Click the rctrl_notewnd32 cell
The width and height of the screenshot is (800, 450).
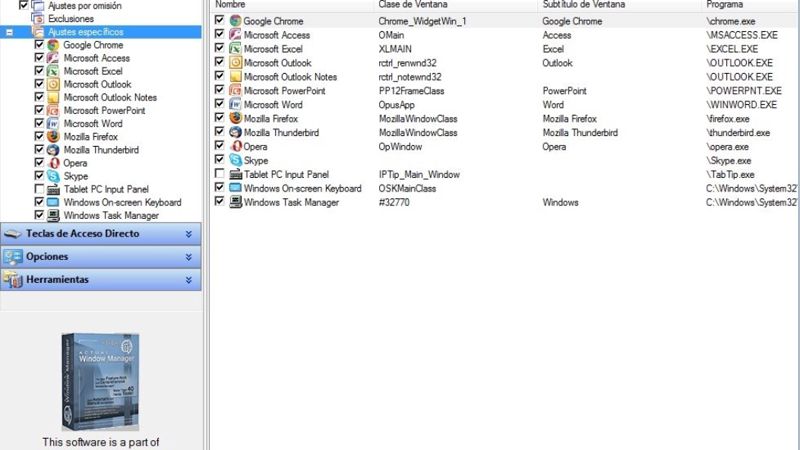(x=410, y=77)
